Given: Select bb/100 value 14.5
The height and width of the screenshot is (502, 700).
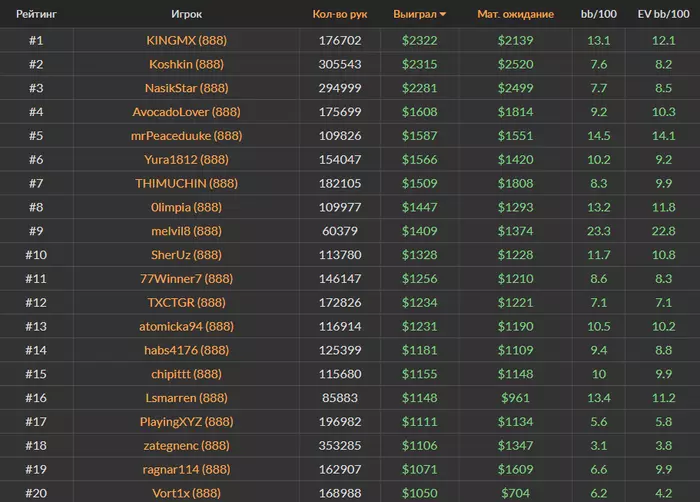Looking at the screenshot, I should 599,136.
